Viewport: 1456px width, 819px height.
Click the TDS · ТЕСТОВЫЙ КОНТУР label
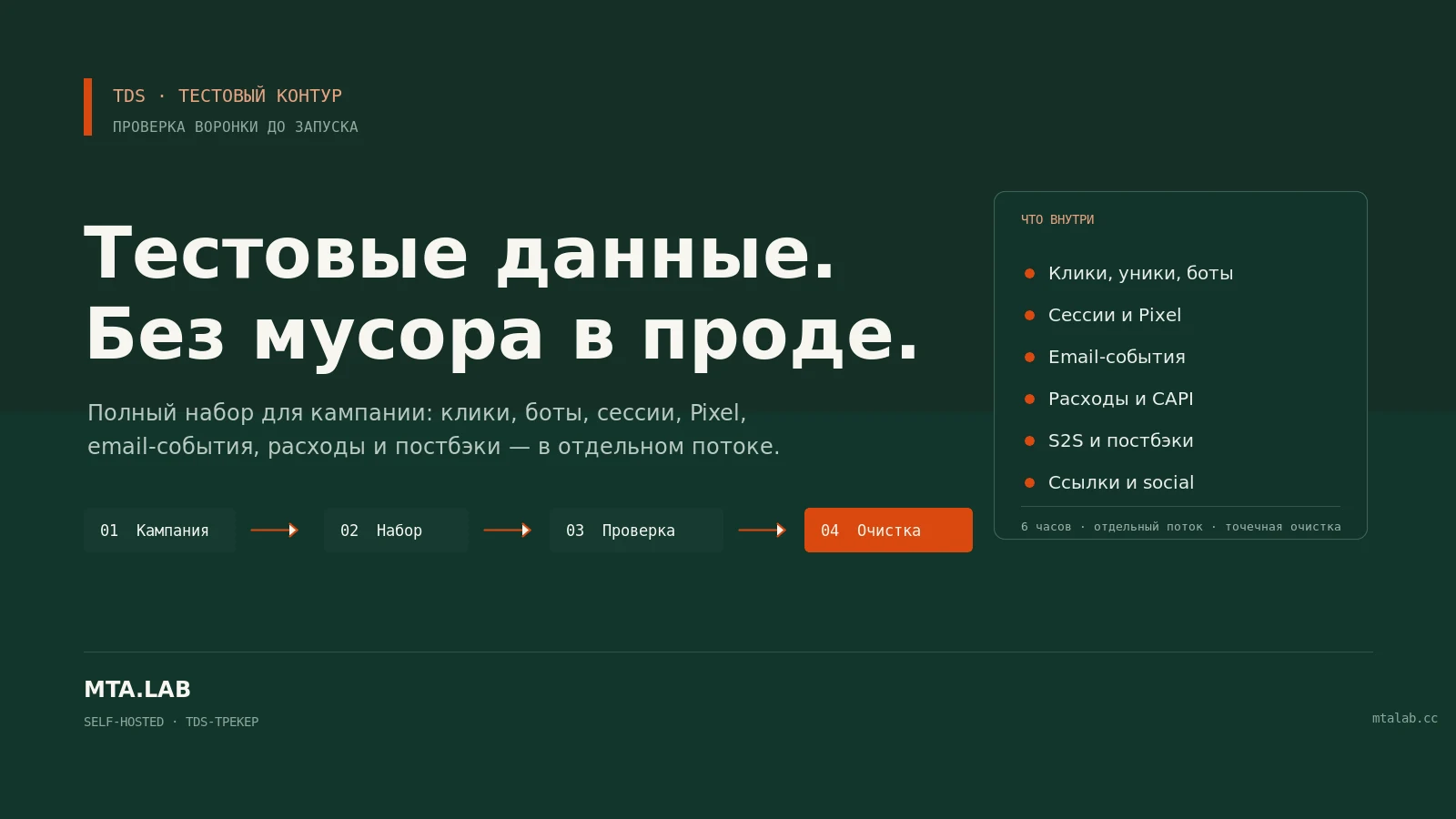[227, 96]
